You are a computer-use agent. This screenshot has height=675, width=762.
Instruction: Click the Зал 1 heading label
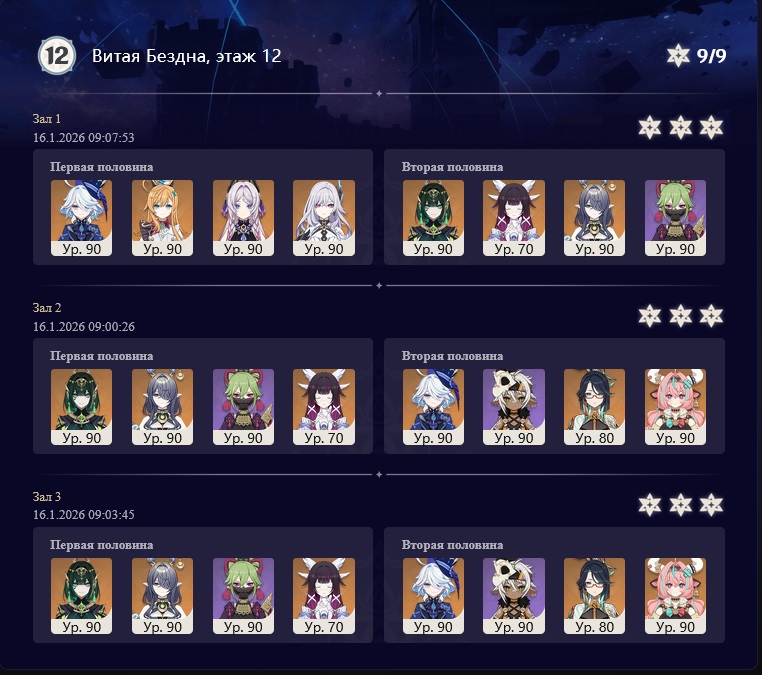47,119
